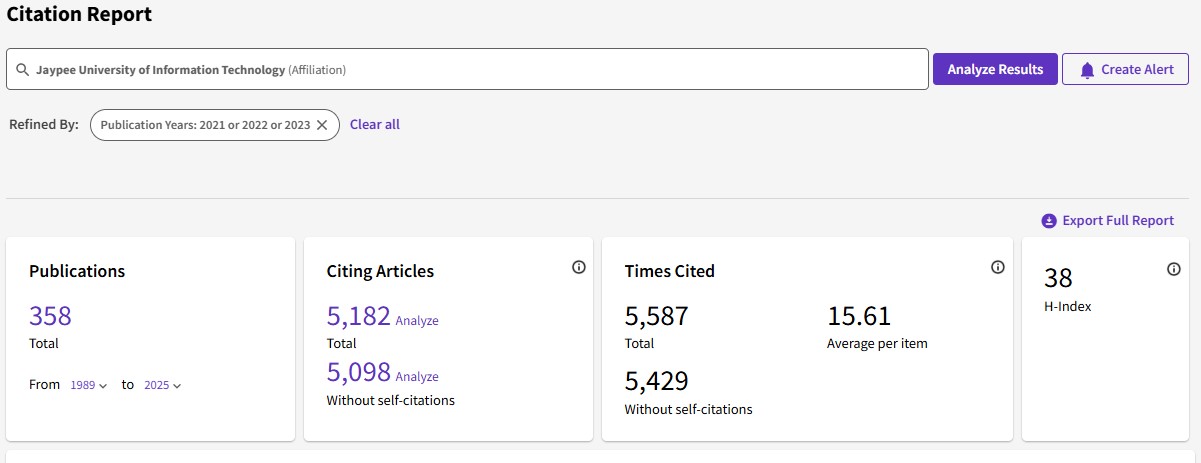Click the Export Full Report download icon
This screenshot has height=463, width=1201.
1049,221
